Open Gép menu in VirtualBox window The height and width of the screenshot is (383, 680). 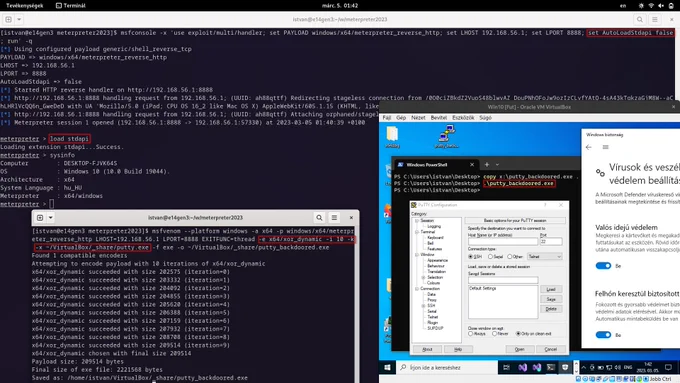pos(401,118)
